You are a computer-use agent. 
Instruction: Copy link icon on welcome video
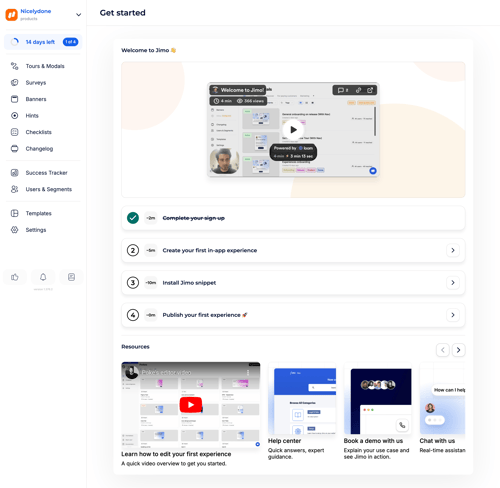coord(358,90)
